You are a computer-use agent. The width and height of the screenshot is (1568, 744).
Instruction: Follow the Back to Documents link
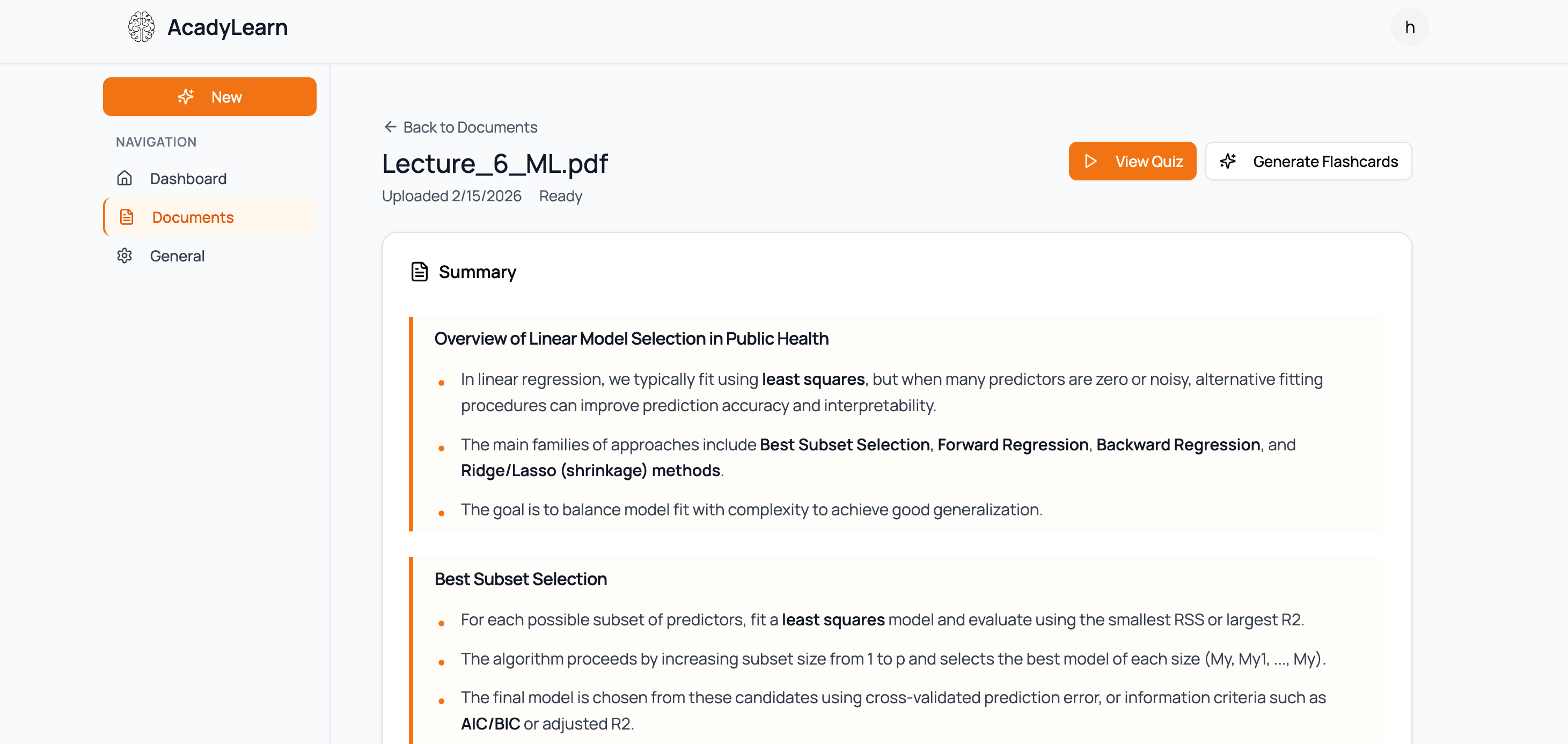[x=470, y=127]
